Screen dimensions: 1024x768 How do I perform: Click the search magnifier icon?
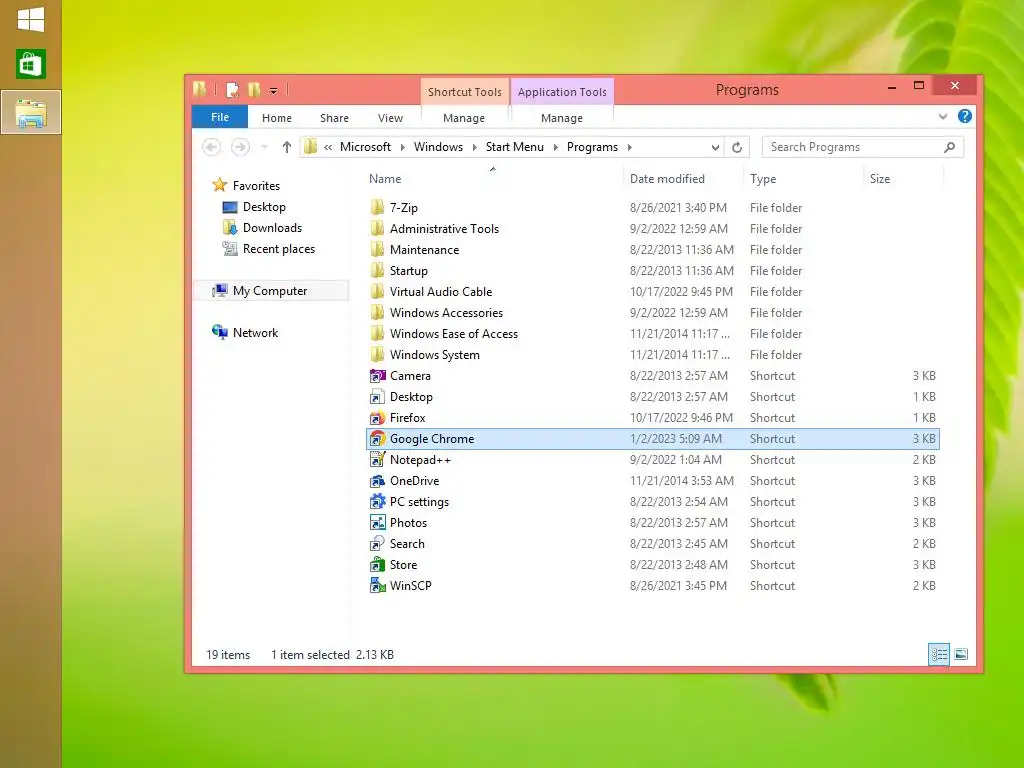[950, 147]
